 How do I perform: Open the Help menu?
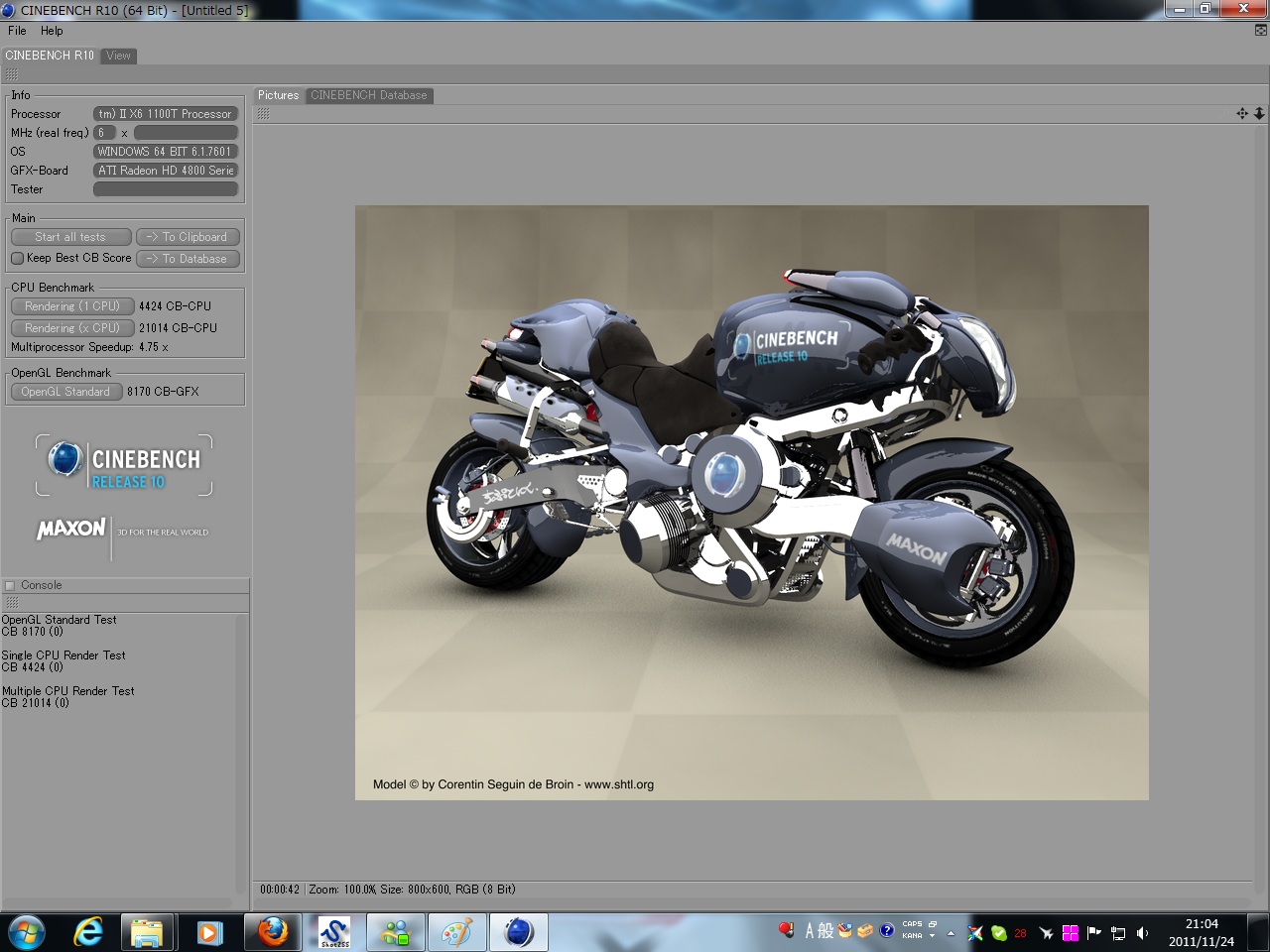point(52,31)
